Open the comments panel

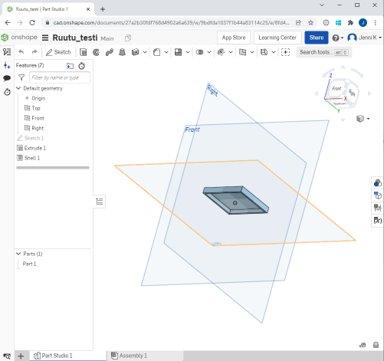click(7, 78)
